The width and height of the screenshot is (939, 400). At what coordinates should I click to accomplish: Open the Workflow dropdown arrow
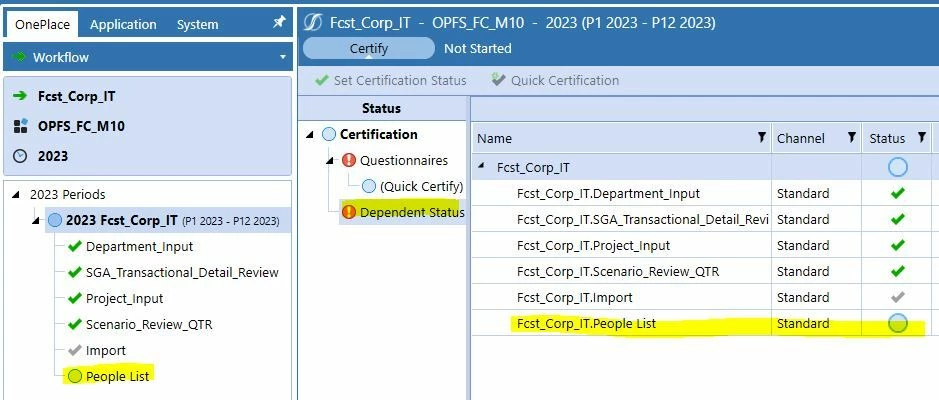coord(283,57)
